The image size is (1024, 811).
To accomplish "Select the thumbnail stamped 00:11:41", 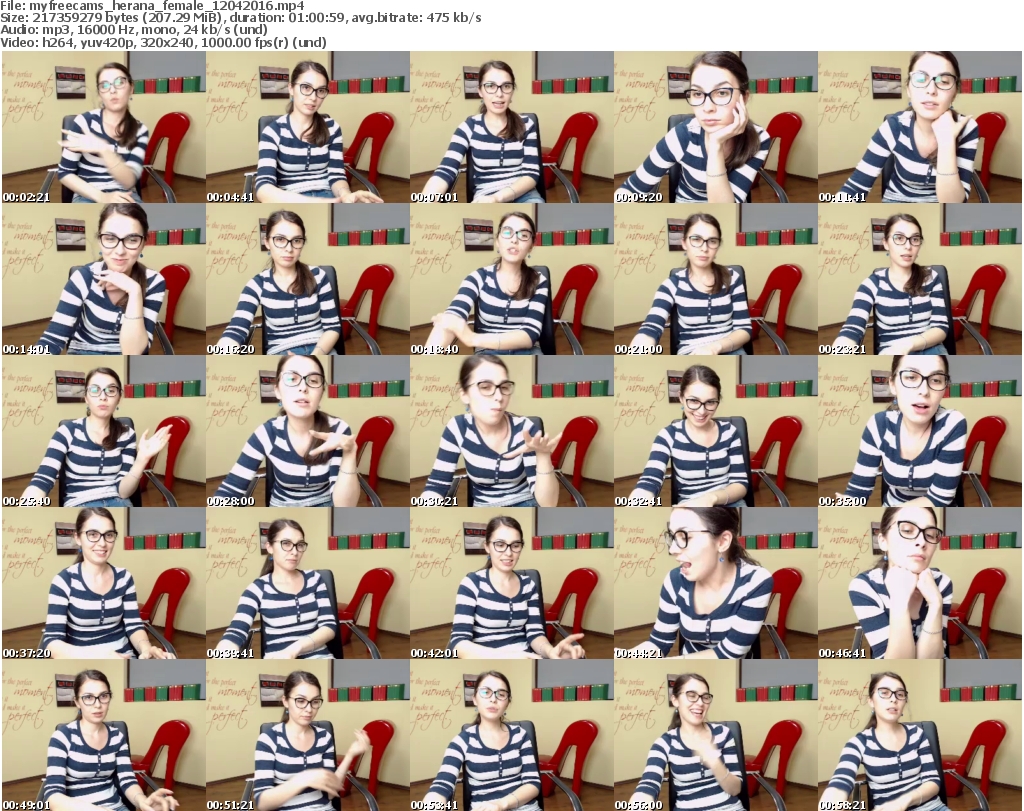I will (920, 127).
